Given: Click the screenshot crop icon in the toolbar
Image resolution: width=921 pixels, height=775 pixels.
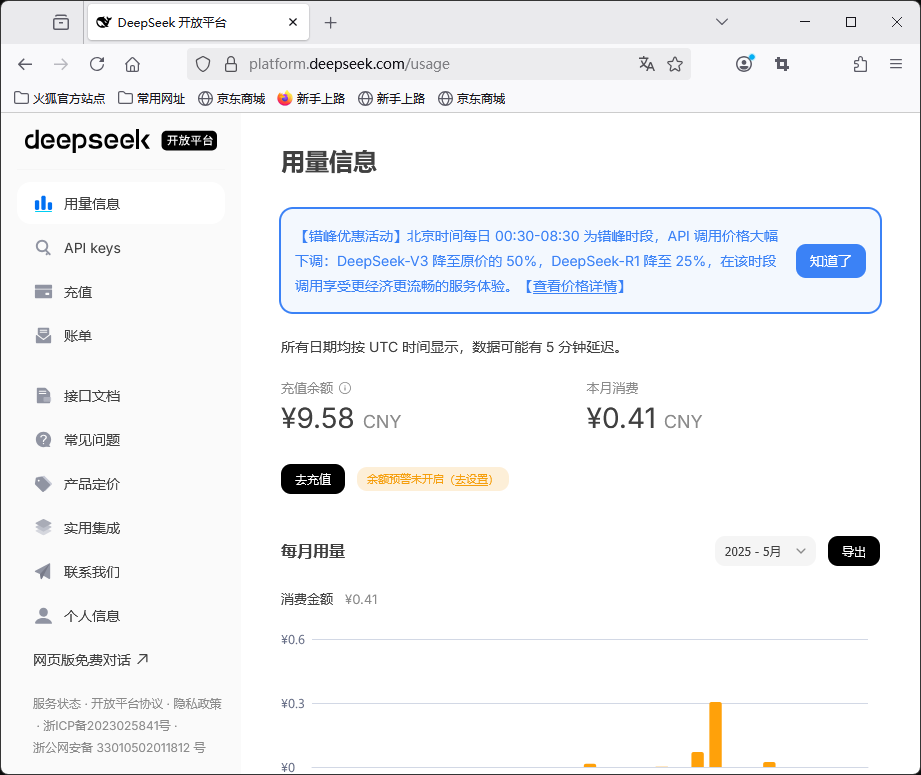Looking at the screenshot, I should click(782, 64).
